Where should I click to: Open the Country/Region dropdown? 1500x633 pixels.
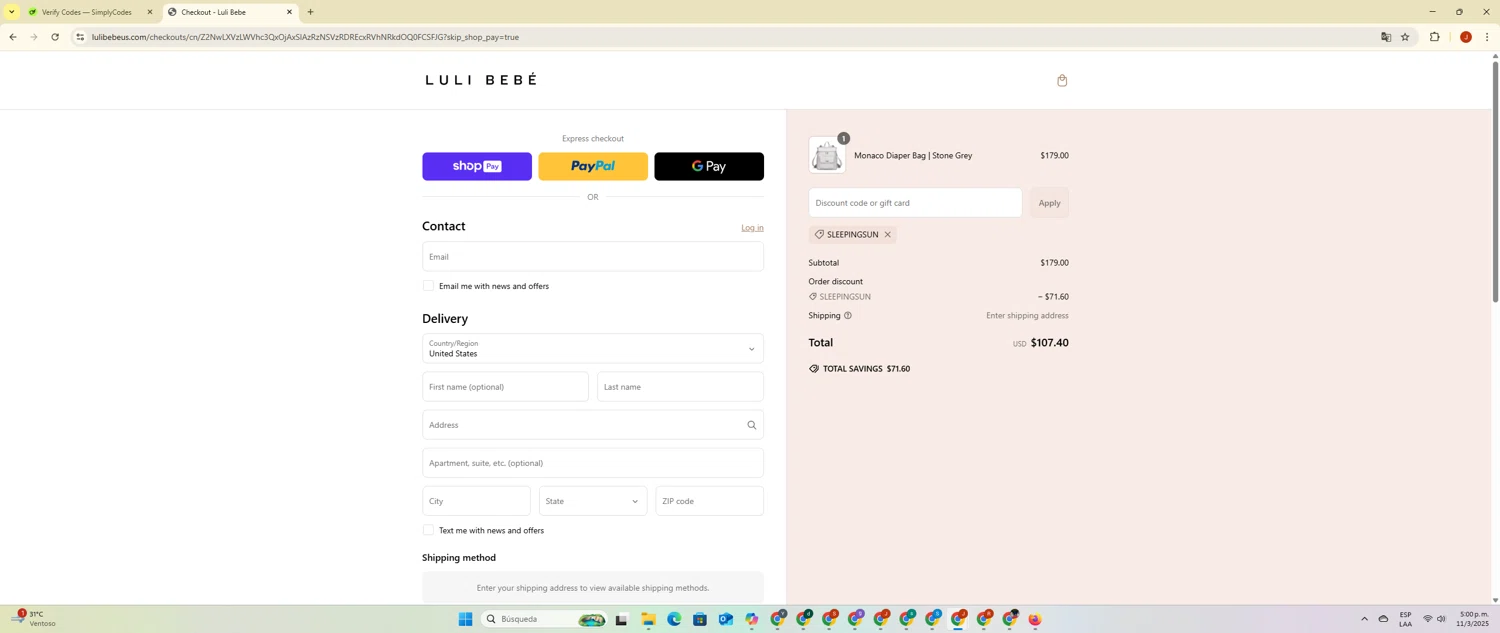pyautogui.click(x=593, y=349)
